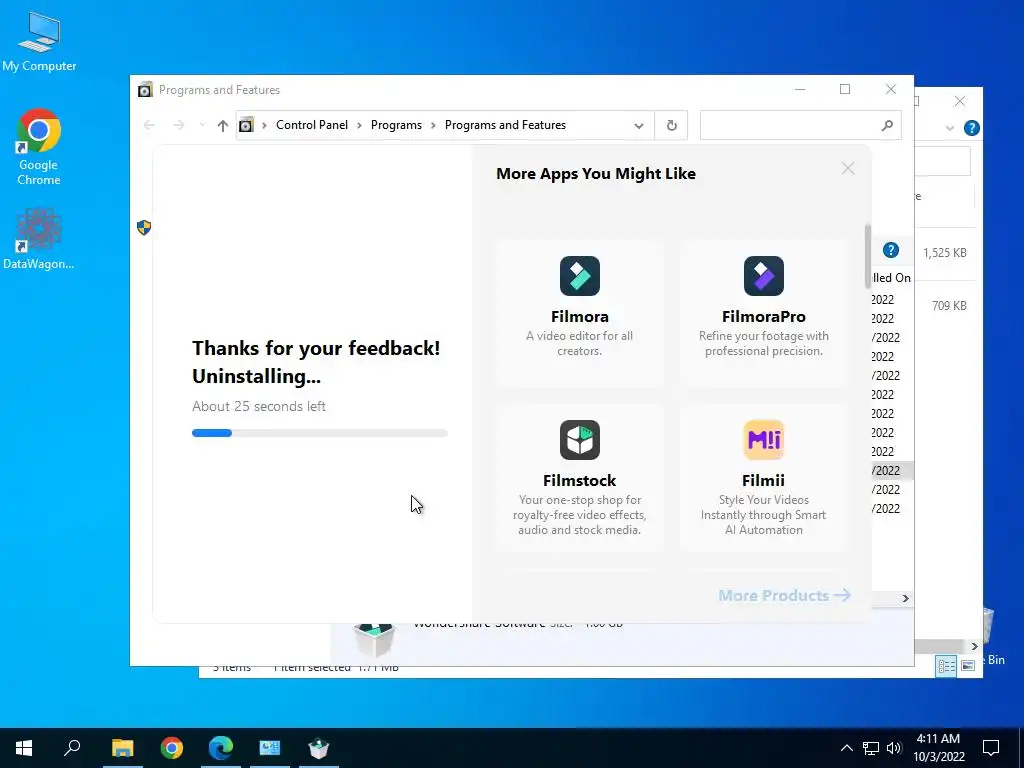Go back in Programs and Features window
This screenshot has height=768, width=1024.
149,125
